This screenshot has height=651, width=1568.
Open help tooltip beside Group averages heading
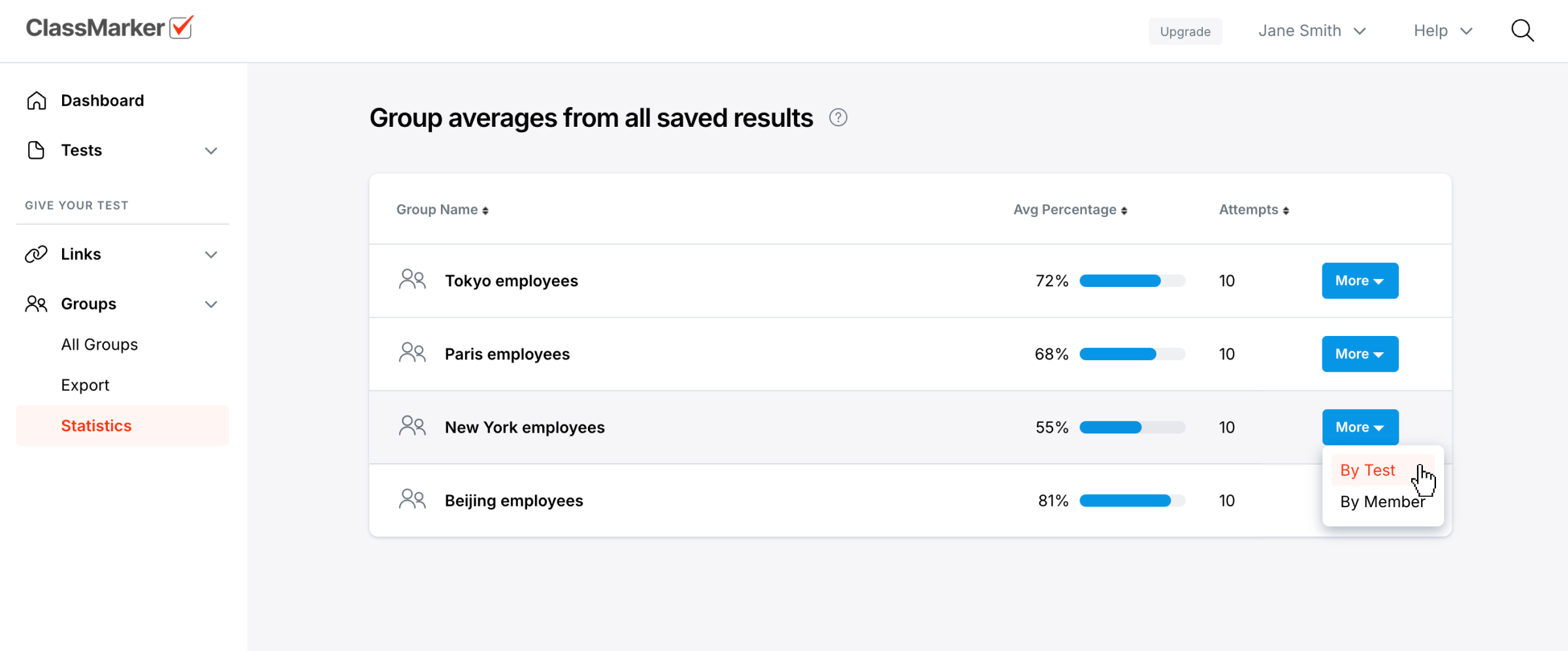(838, 118)
